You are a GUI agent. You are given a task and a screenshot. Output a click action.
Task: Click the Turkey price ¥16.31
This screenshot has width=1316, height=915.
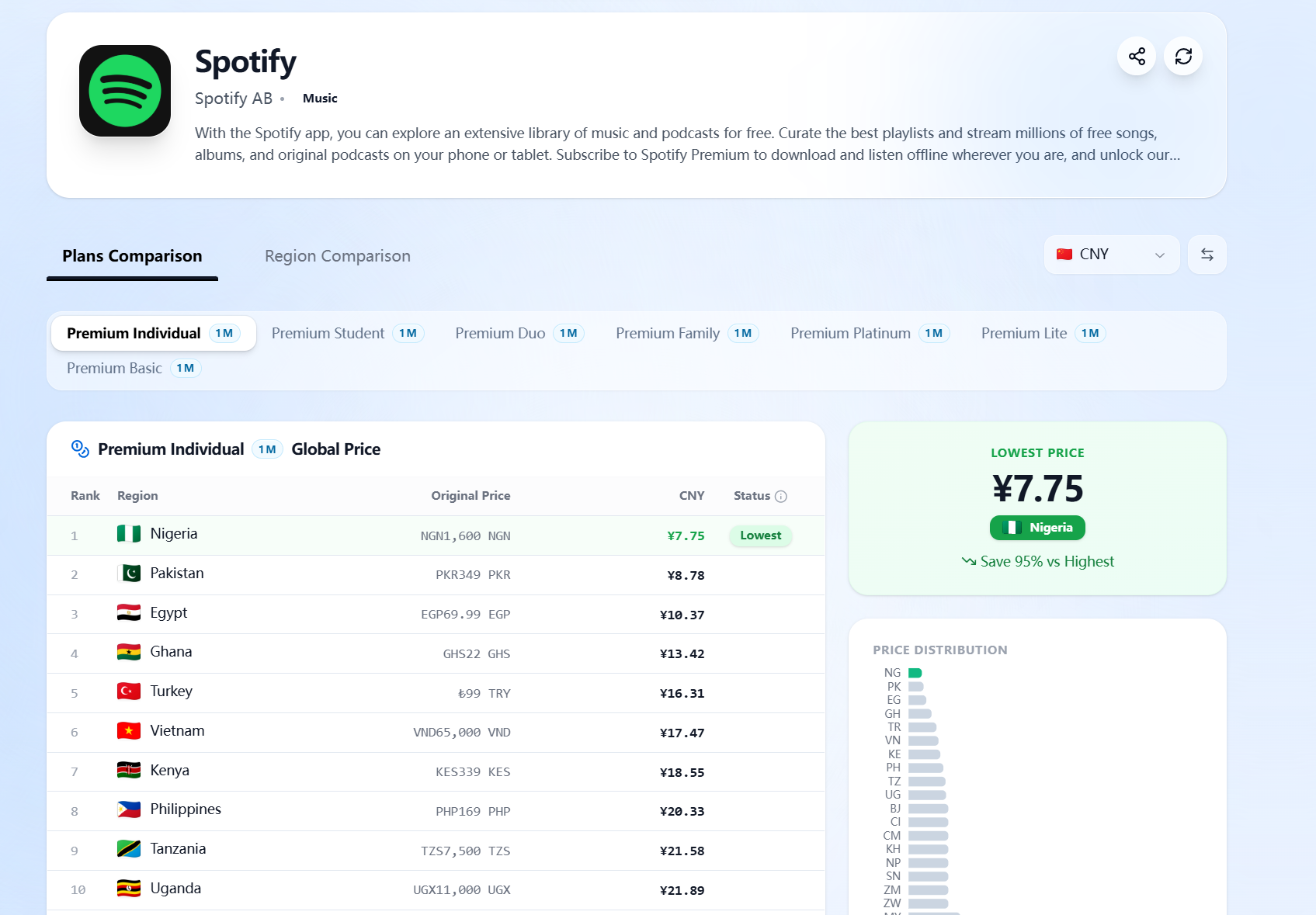682,693
